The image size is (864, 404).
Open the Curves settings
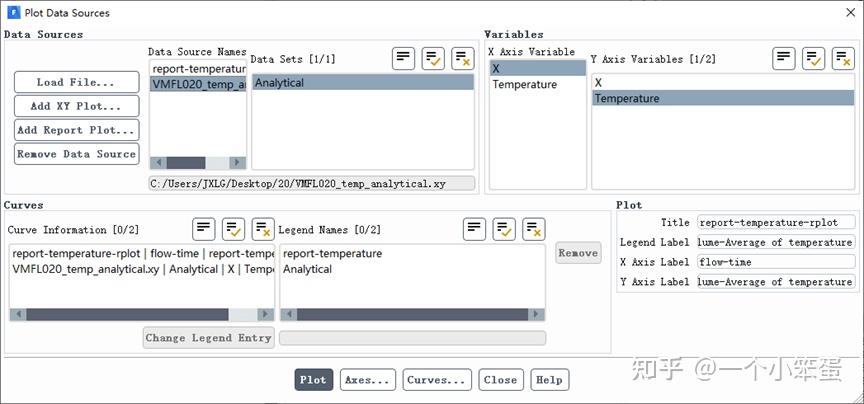coord(437,380)
